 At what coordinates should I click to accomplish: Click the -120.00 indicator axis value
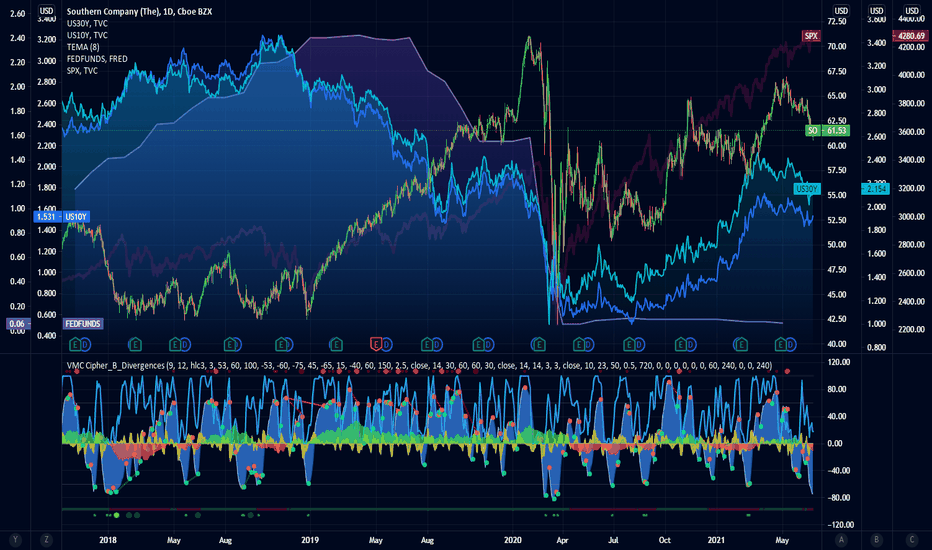pyautogui.click(x=840, y=524)
